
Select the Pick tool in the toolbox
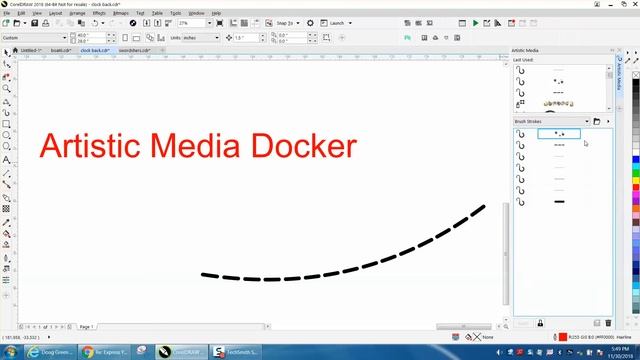(7, 53)
